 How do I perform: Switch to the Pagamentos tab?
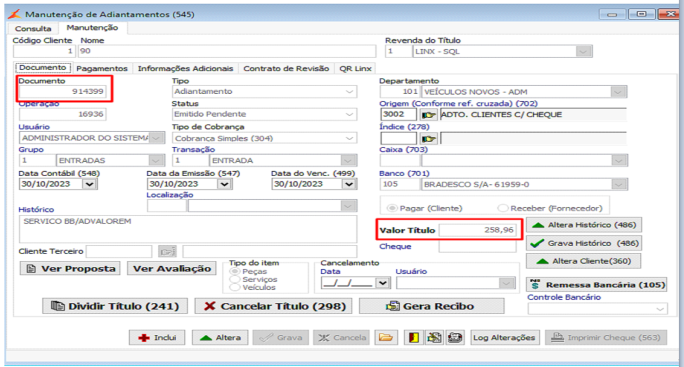102,69
